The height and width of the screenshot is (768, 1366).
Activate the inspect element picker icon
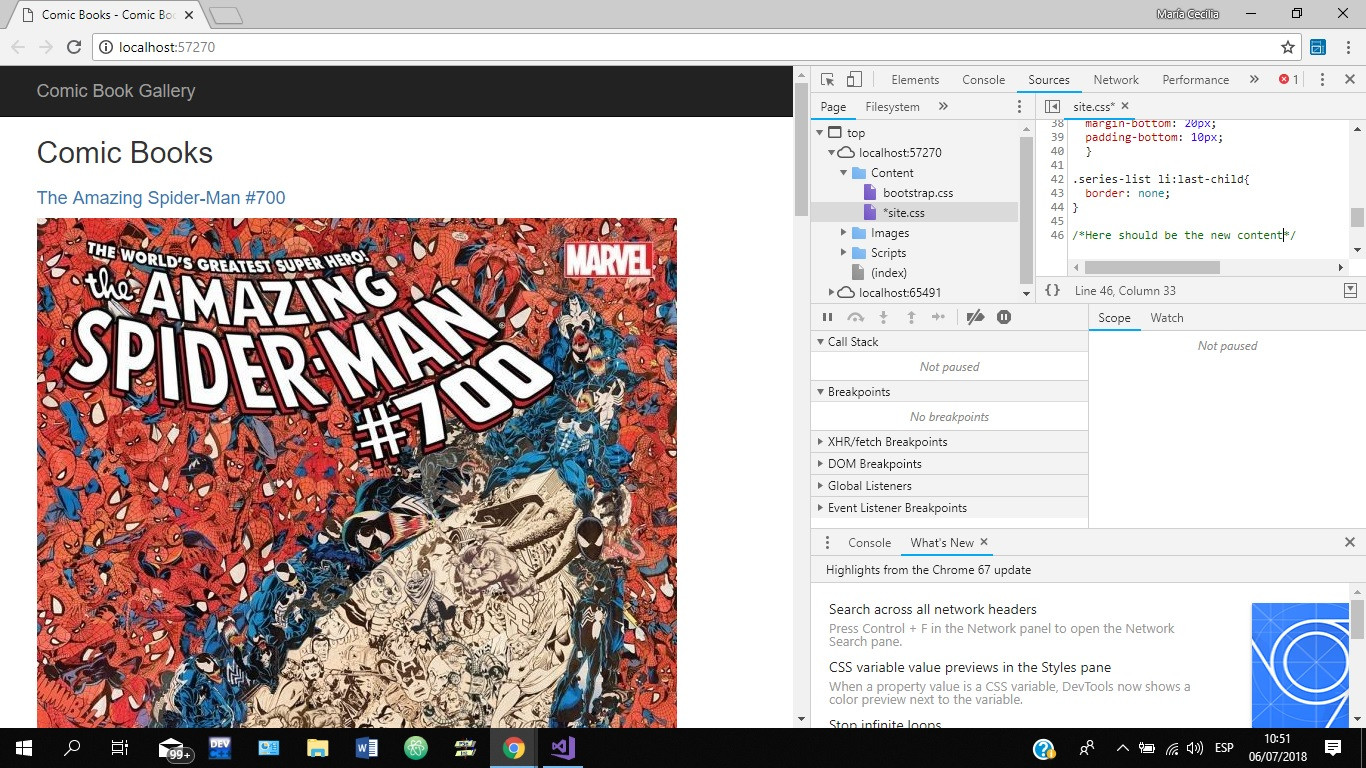827,80
